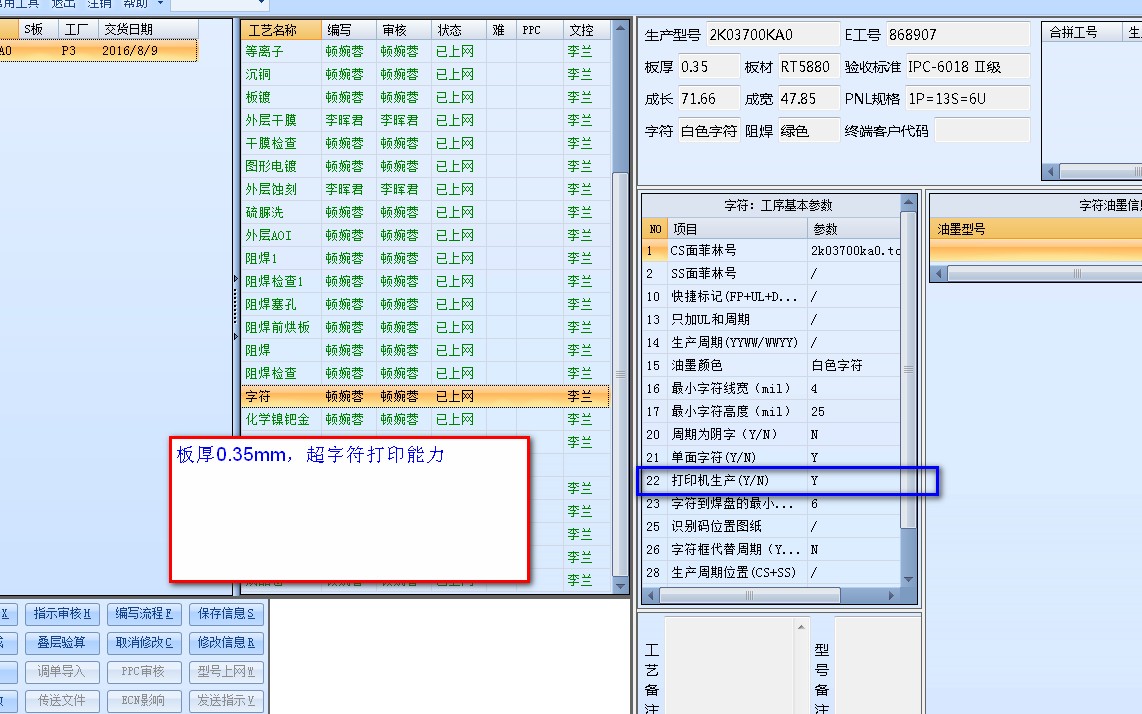1142x714 pixels.
Task: Click the 合拼工号 column header
Action: [x=1082, y=32]
